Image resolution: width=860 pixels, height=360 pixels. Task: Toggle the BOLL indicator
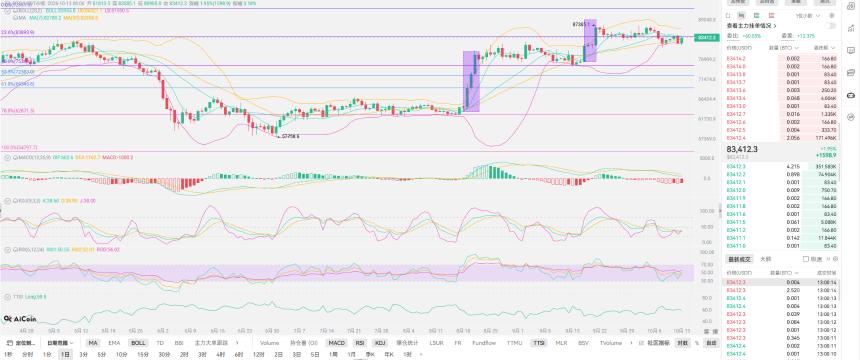pyautogui.click(x=138, y=343)
